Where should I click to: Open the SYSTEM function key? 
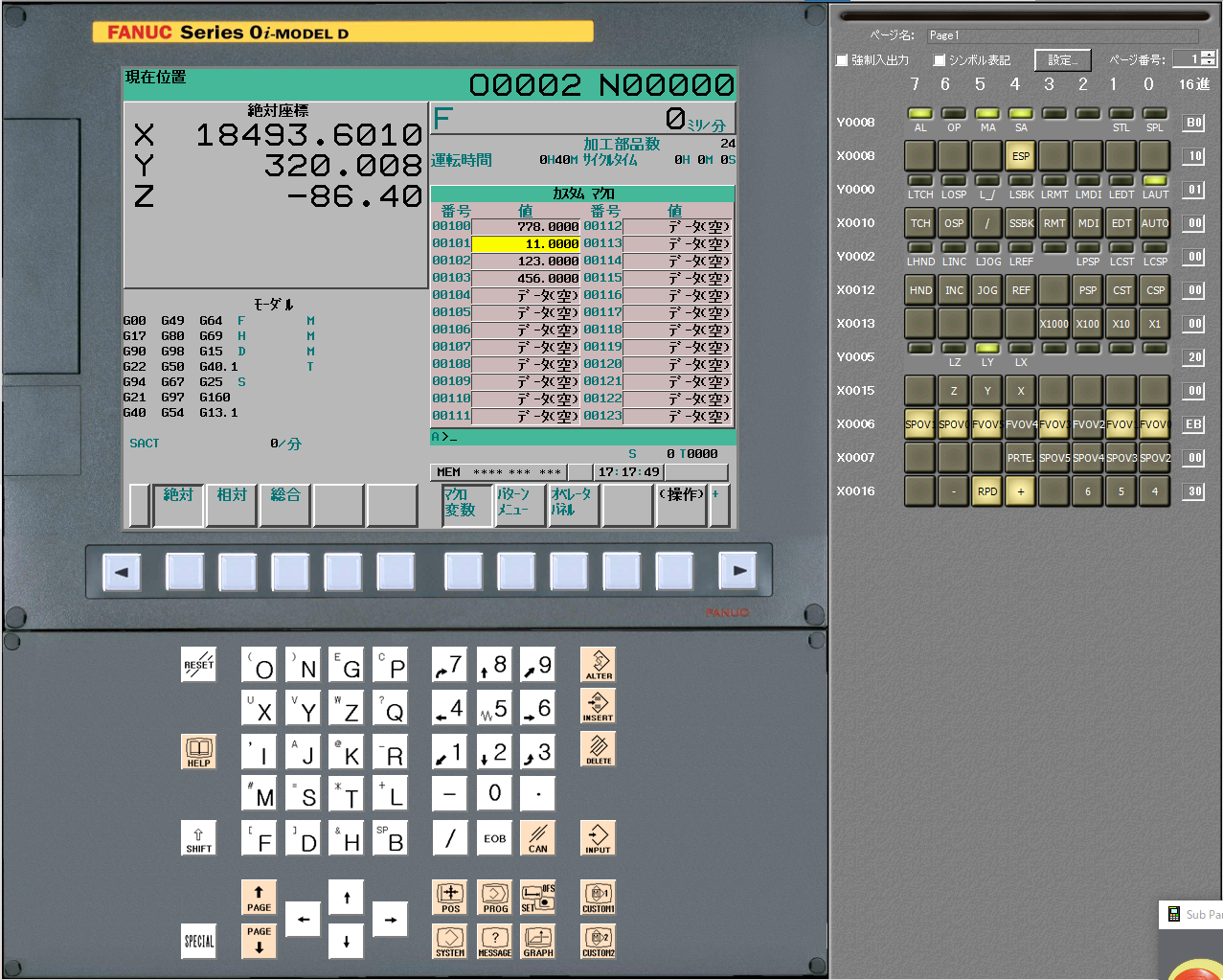pos(450,941)
